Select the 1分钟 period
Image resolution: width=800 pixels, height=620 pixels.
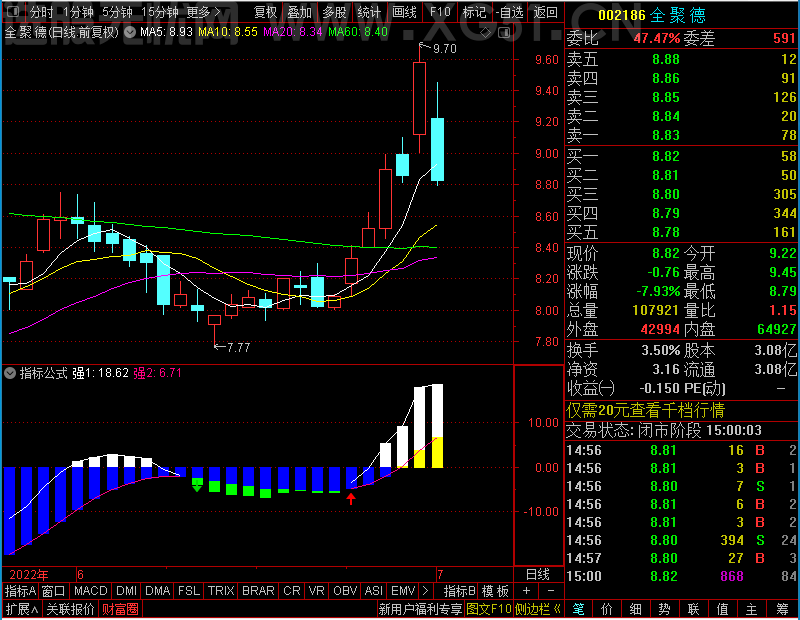tap(78, 12)
